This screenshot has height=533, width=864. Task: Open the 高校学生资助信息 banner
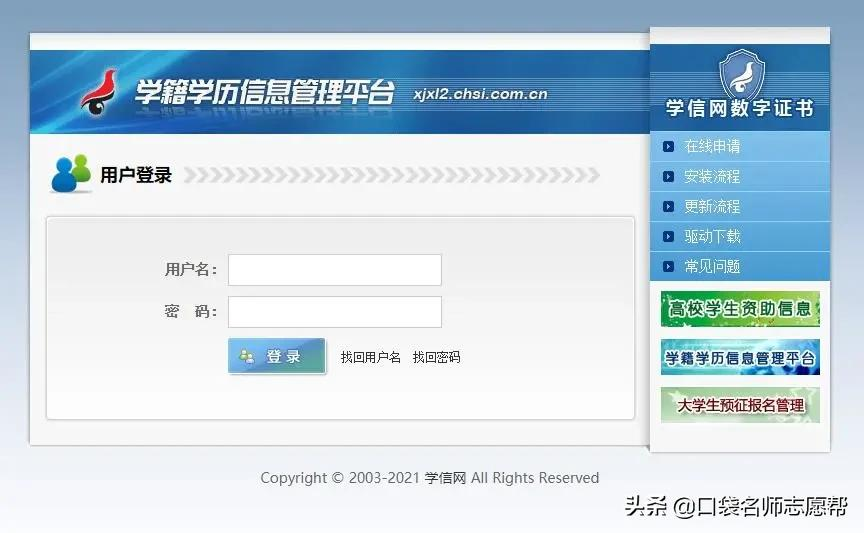[x=740, y=309]
